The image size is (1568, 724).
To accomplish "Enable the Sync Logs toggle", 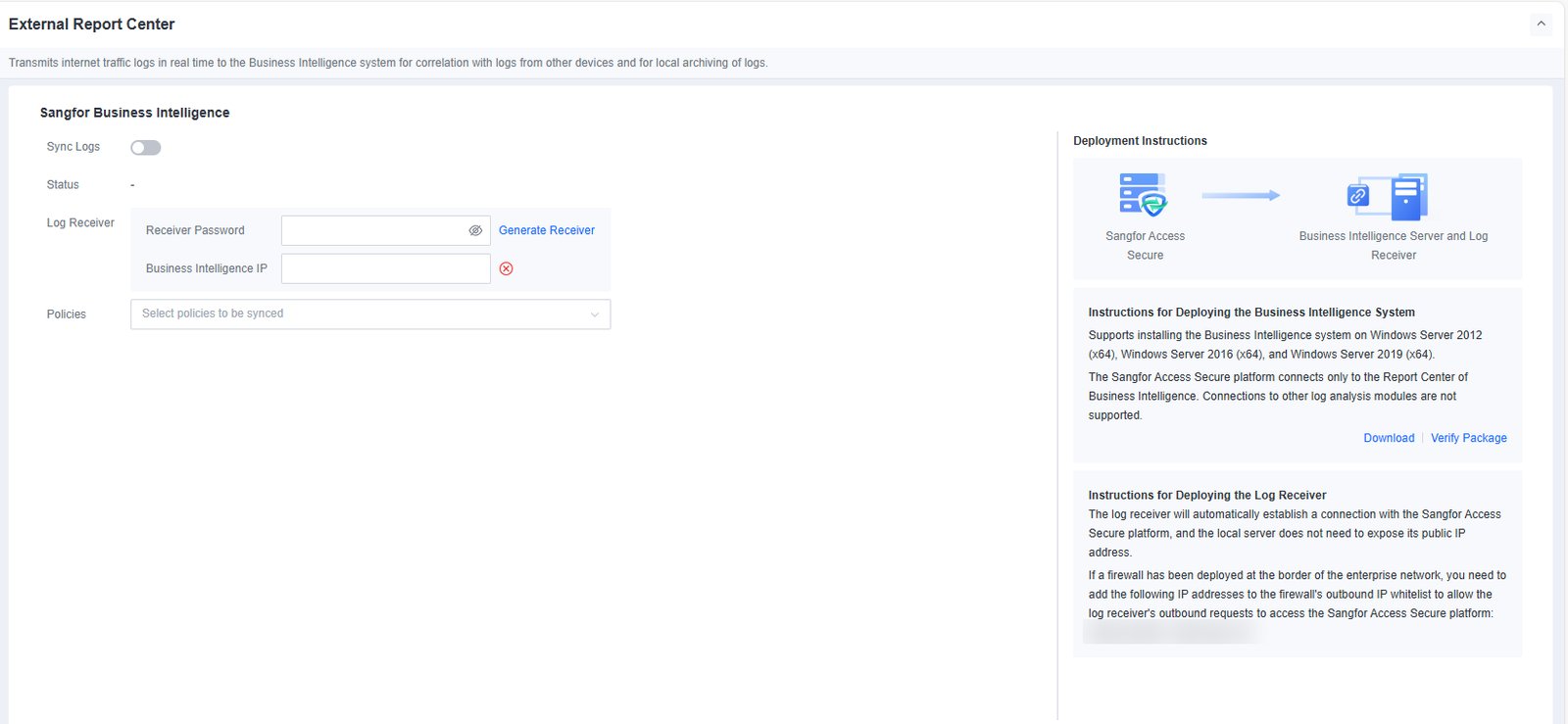I will tap(146, 148).
